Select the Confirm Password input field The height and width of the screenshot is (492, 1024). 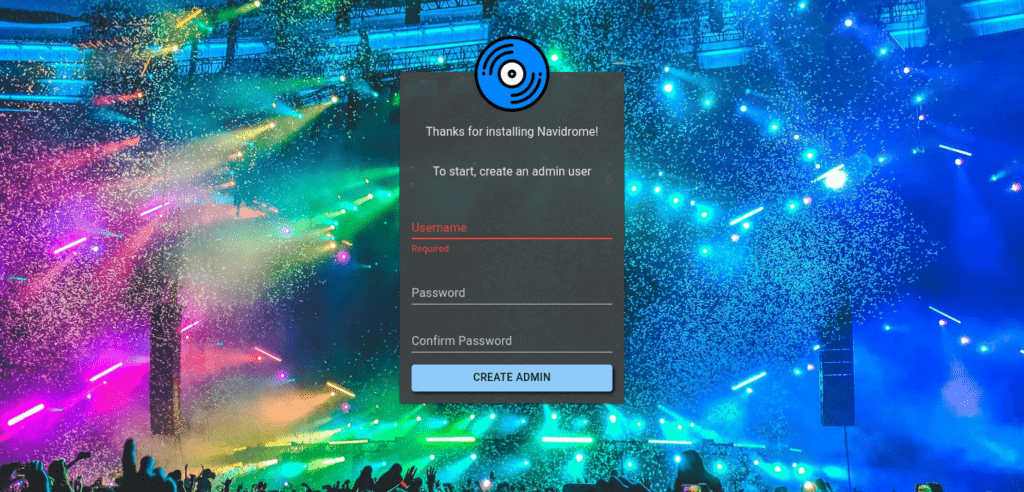[511, 340]
